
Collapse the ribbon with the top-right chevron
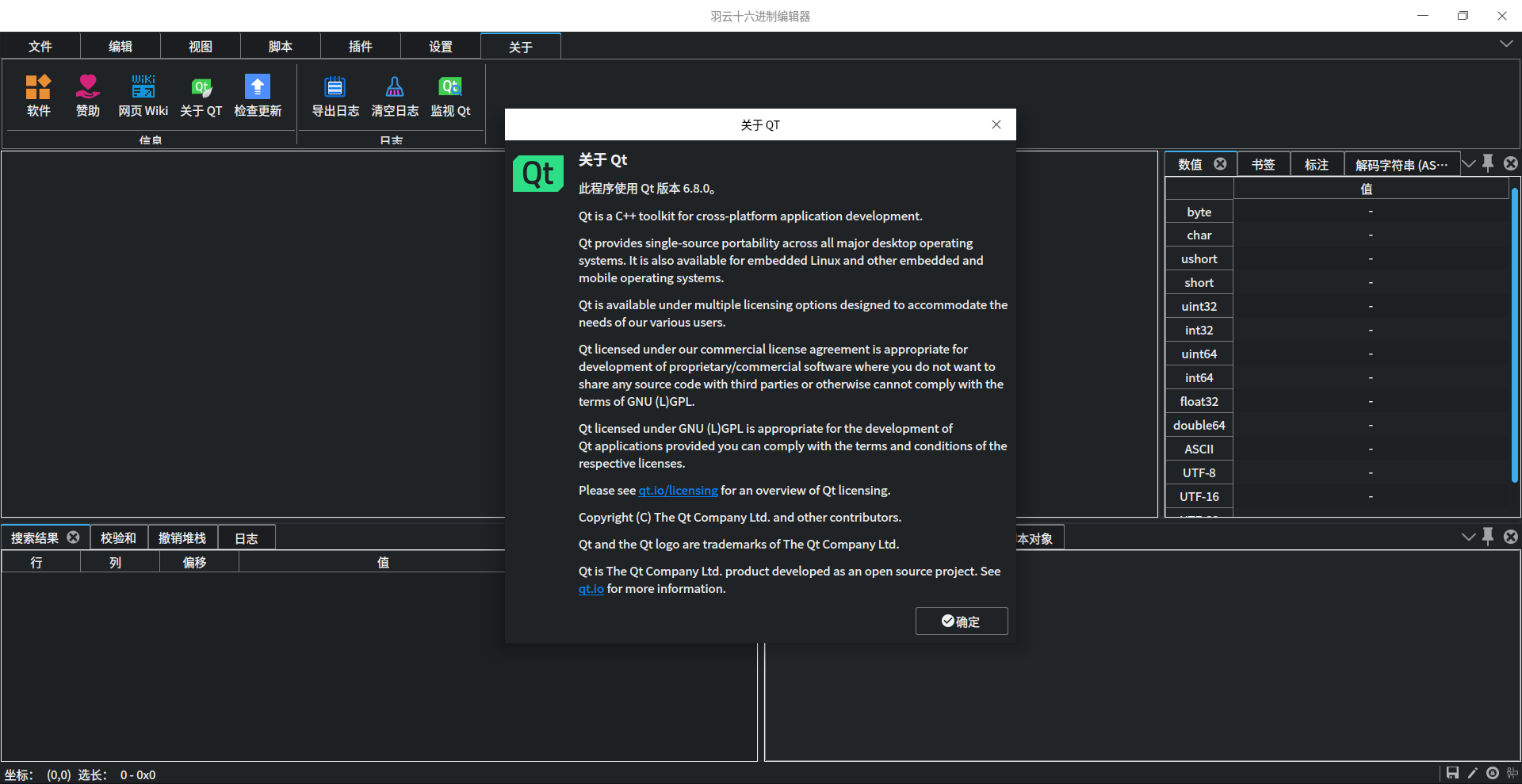pos(1506,44)
